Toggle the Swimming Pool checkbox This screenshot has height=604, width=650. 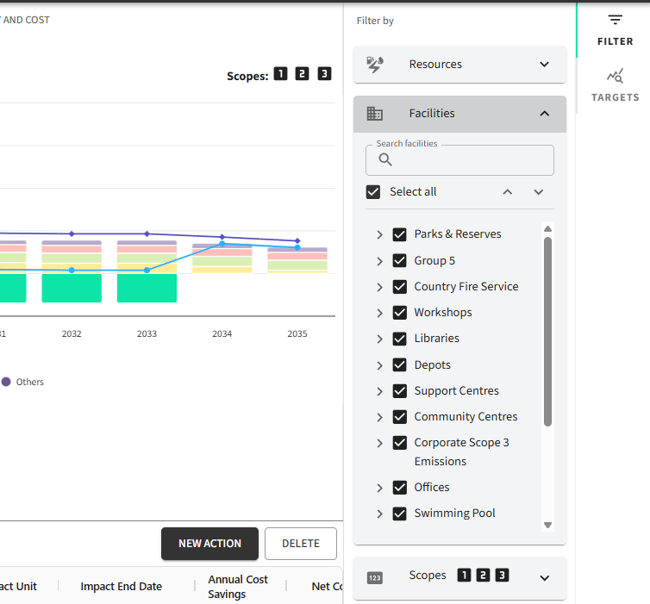pyautogui.click(x=400, y=513)
